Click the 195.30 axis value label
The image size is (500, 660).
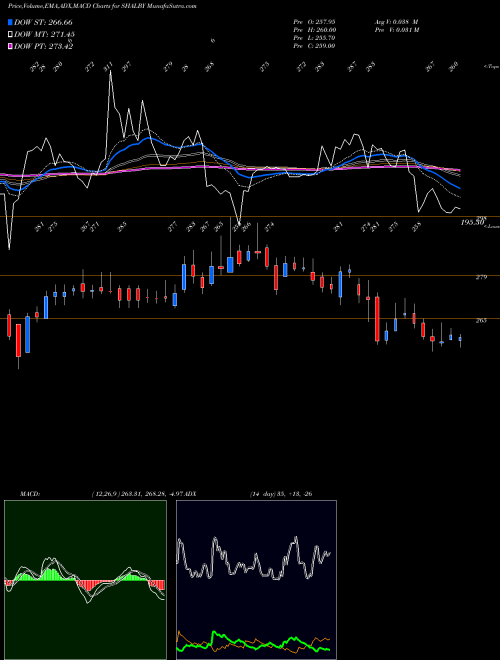coord(471,223)
